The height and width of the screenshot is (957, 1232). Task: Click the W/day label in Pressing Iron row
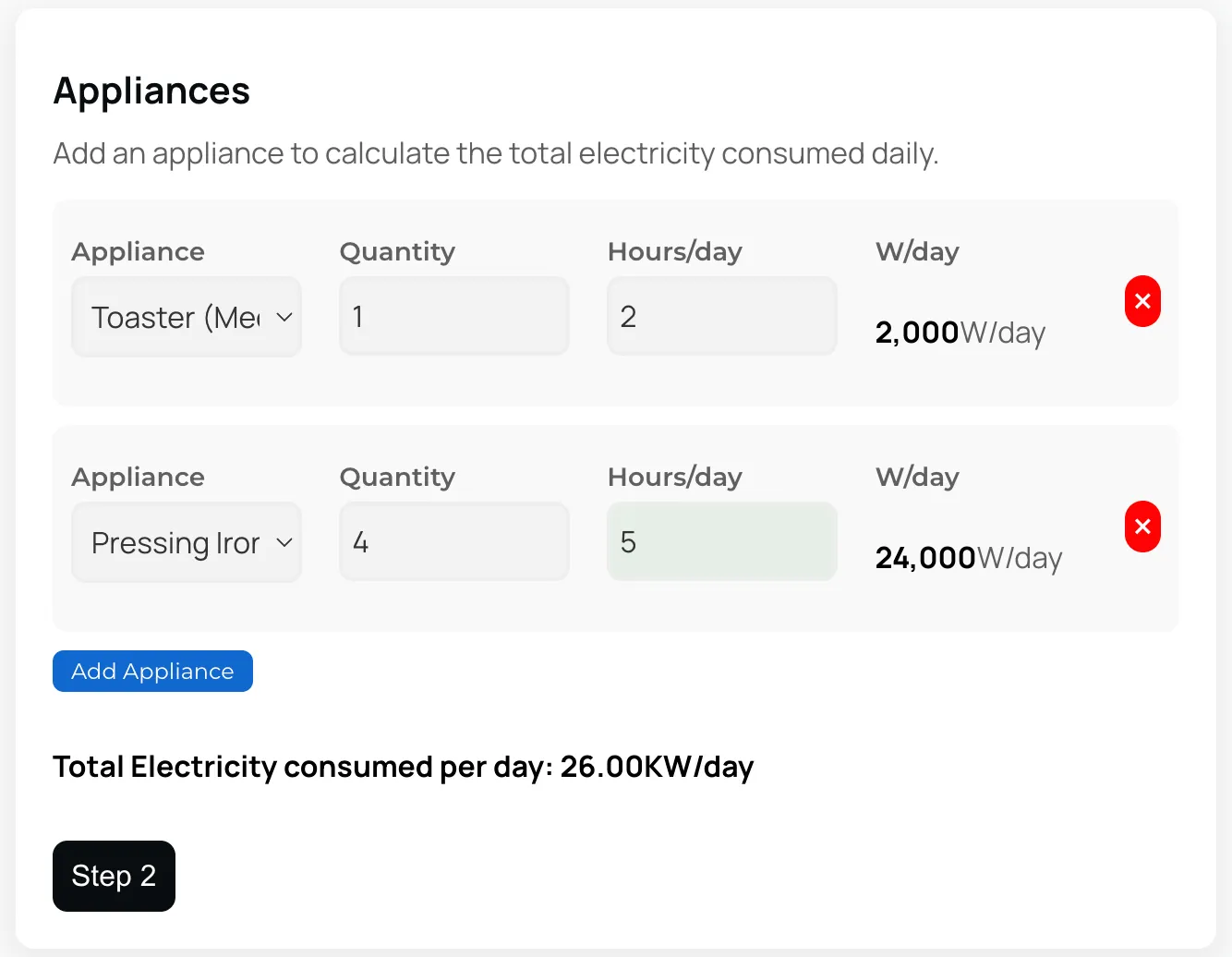[x=916, y=477]
